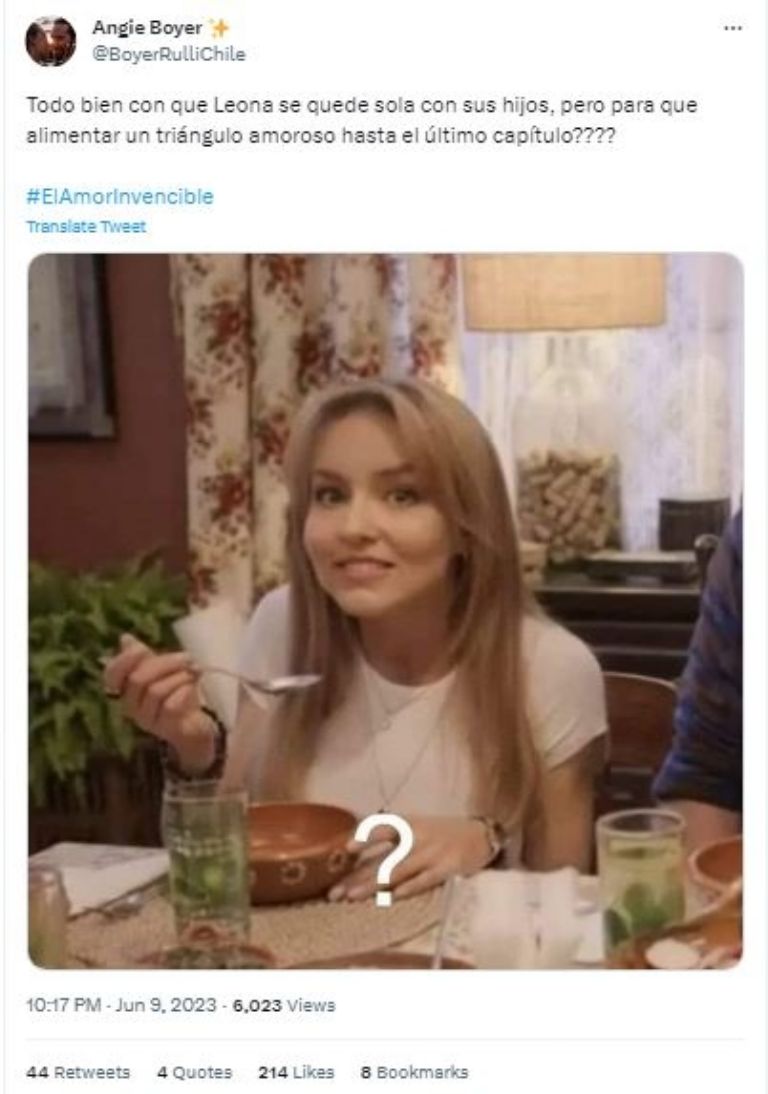Click the white question mark on the photo
768x1094 pixels.
(x=383, y=859)
